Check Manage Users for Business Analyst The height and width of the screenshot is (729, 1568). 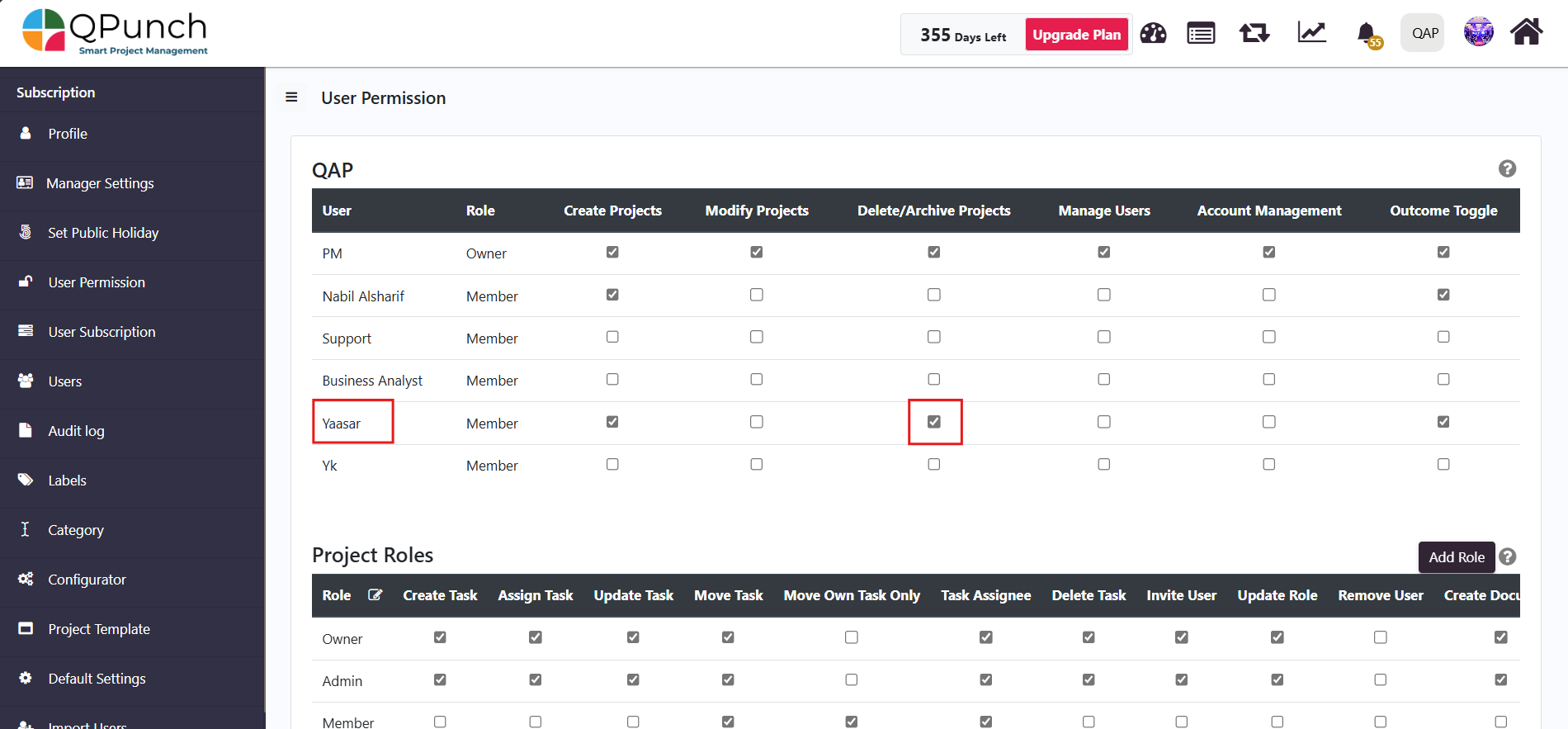click(x=1103, y=380)
